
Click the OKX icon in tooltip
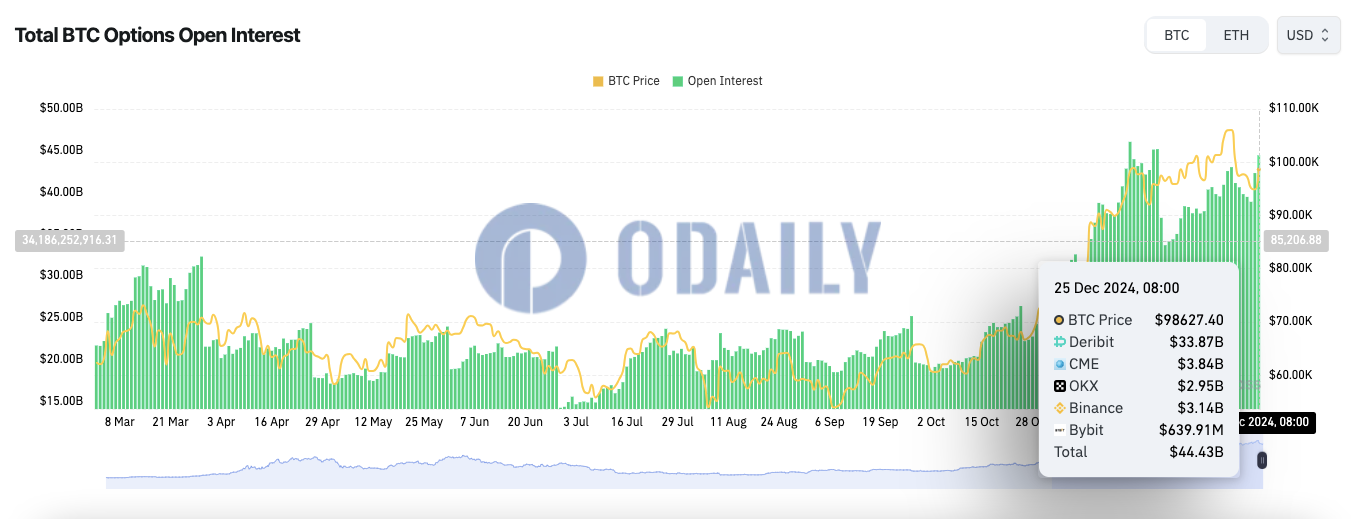1059,386
